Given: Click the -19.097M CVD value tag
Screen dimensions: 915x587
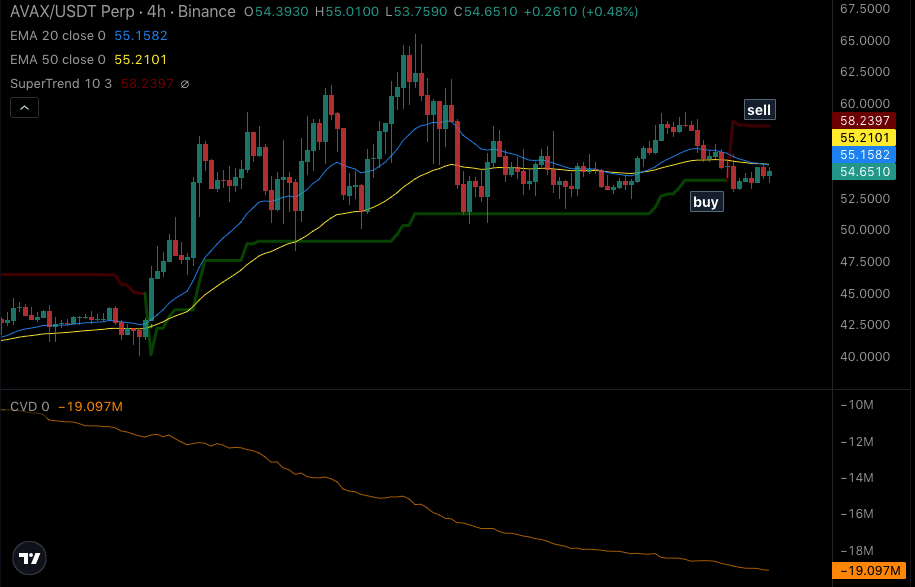Looking at the screenshot, I should 869,571.
